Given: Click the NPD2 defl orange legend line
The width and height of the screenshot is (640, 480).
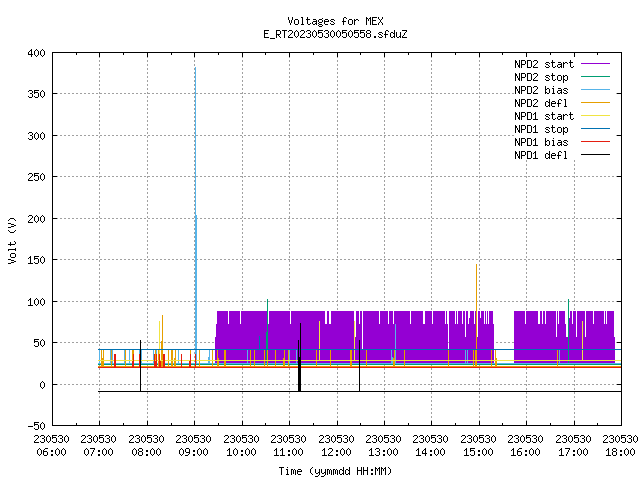Looking at the screenshot, I should tap(595, 103).
